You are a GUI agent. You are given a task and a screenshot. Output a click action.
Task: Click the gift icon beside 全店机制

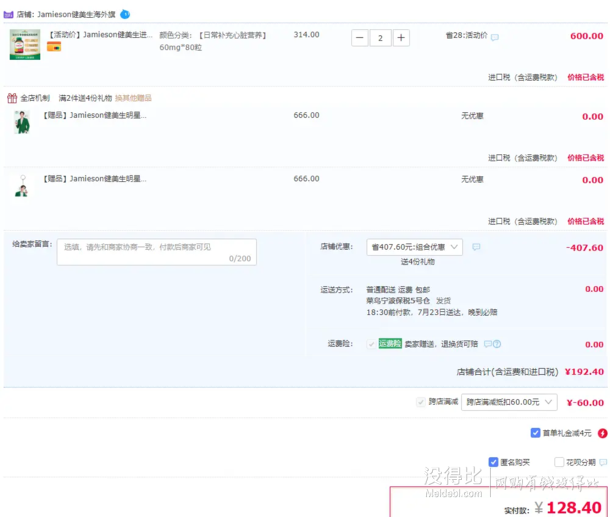tap(12, 98)
